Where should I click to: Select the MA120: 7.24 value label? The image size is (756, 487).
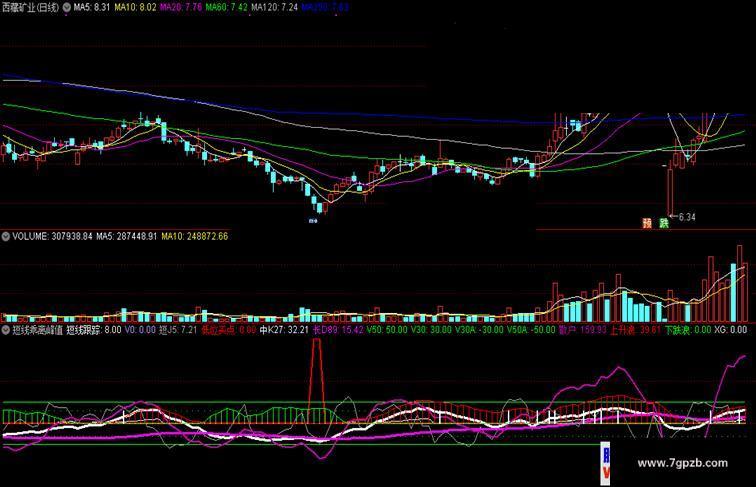(x=275, y=7)
